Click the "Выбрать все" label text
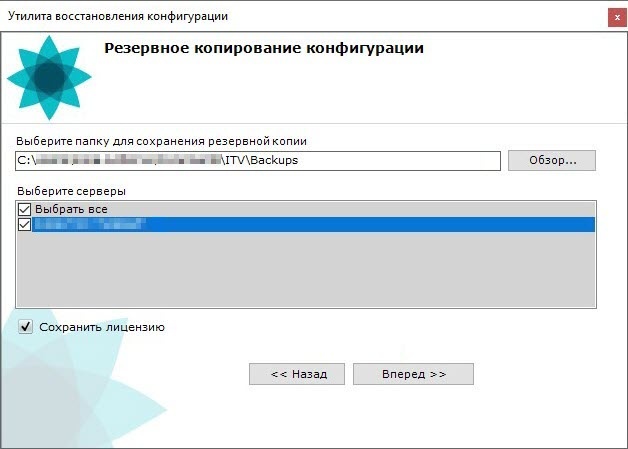This screenshot has height=449, width=628. 71,209
